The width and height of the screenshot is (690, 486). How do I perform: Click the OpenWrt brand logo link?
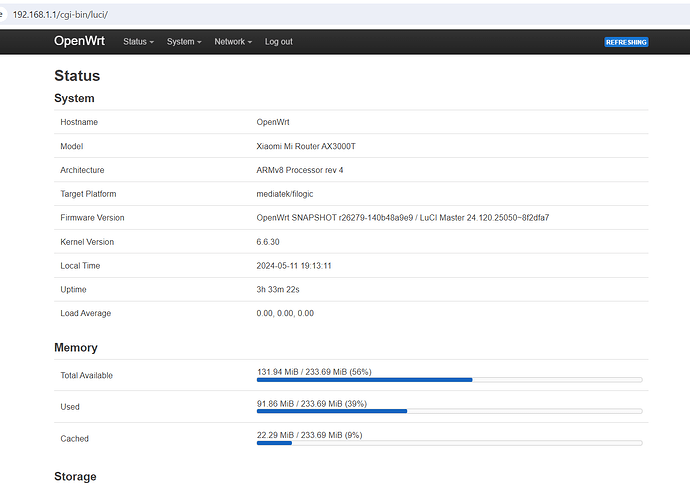point(79,41)
